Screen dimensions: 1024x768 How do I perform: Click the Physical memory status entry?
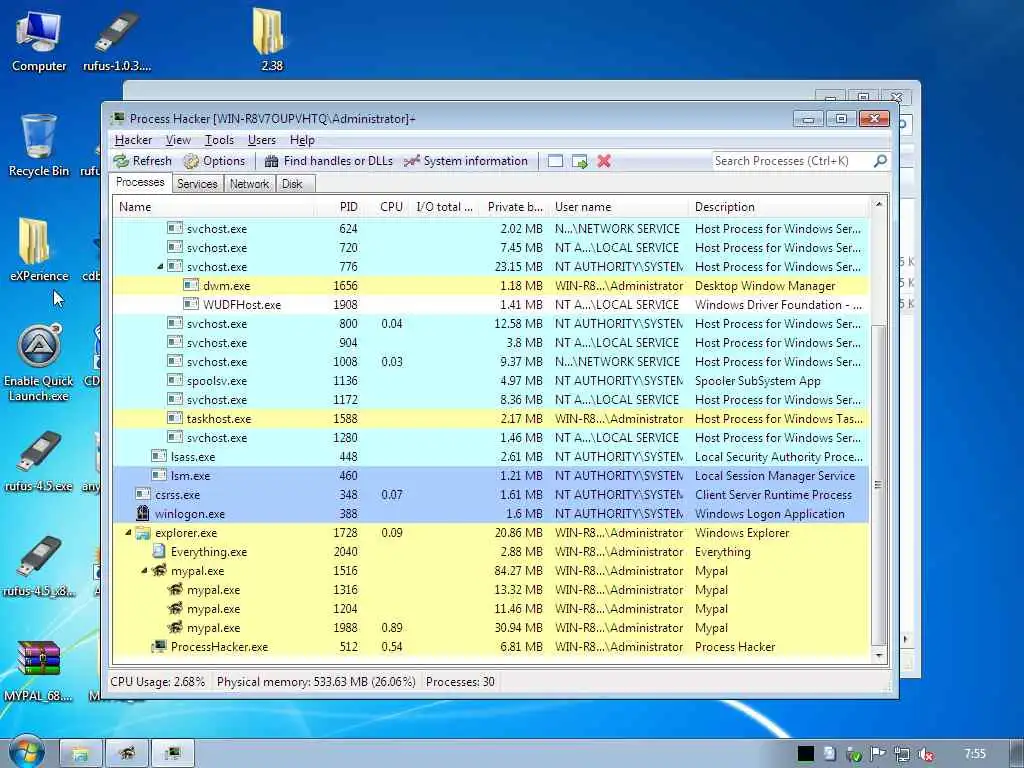[316, 682]
